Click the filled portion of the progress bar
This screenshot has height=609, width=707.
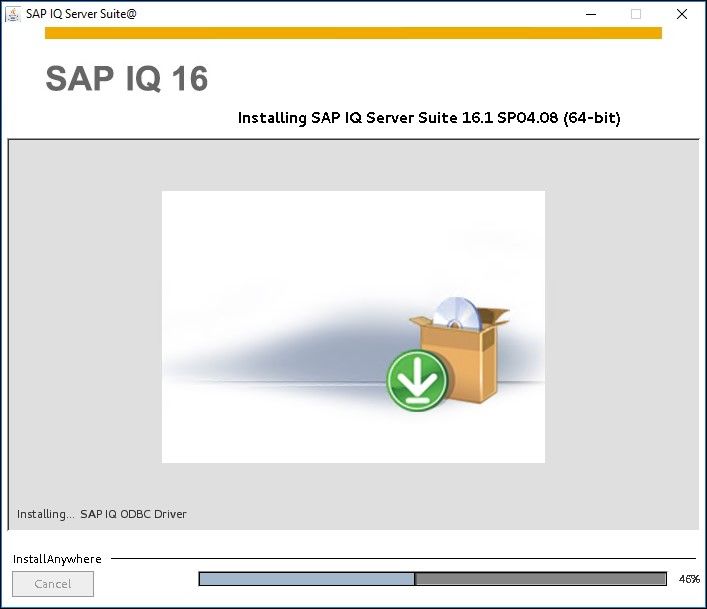pos(306,579)
